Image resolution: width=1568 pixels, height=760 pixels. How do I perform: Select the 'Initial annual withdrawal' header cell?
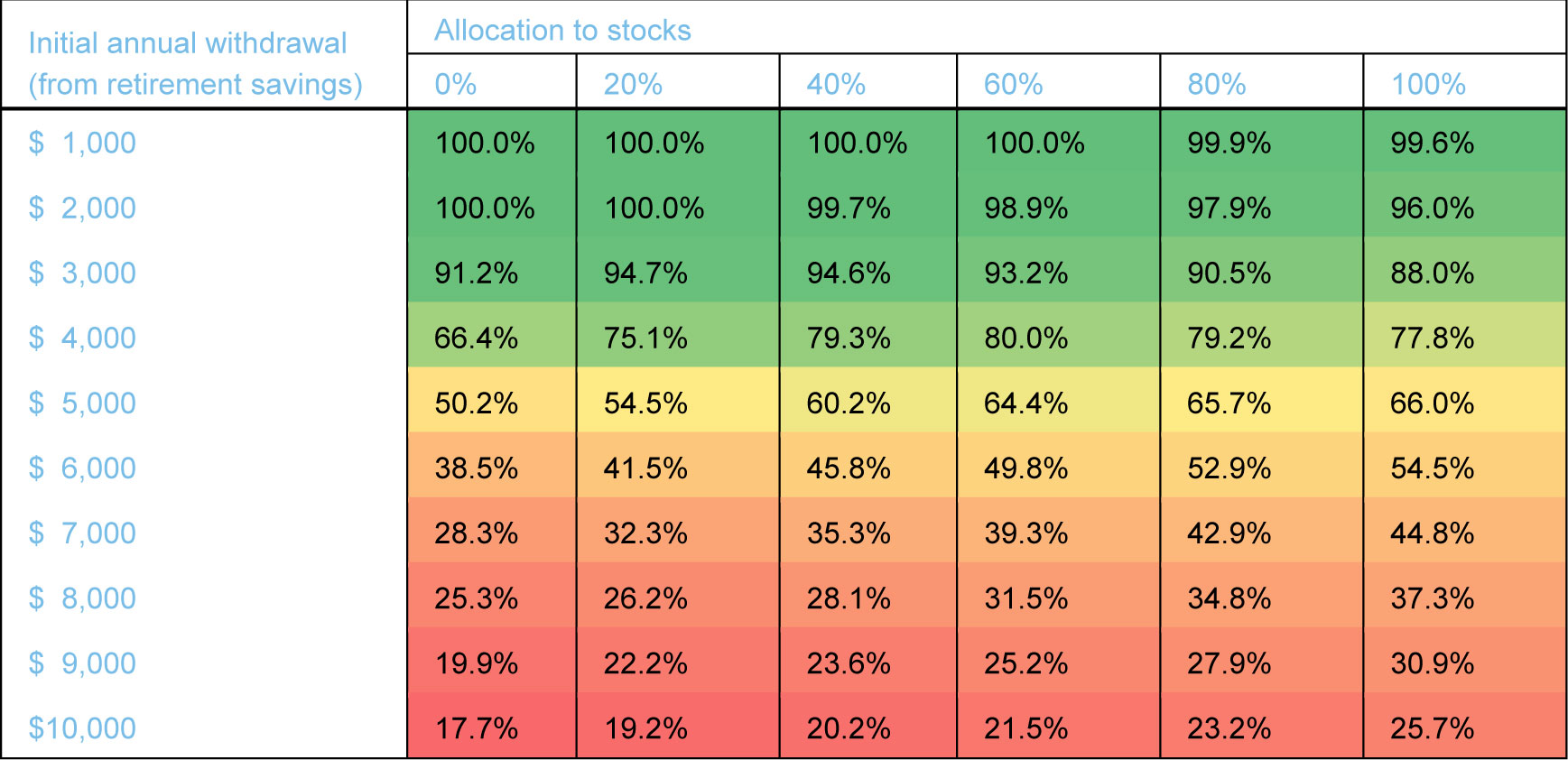click(195, 63)
